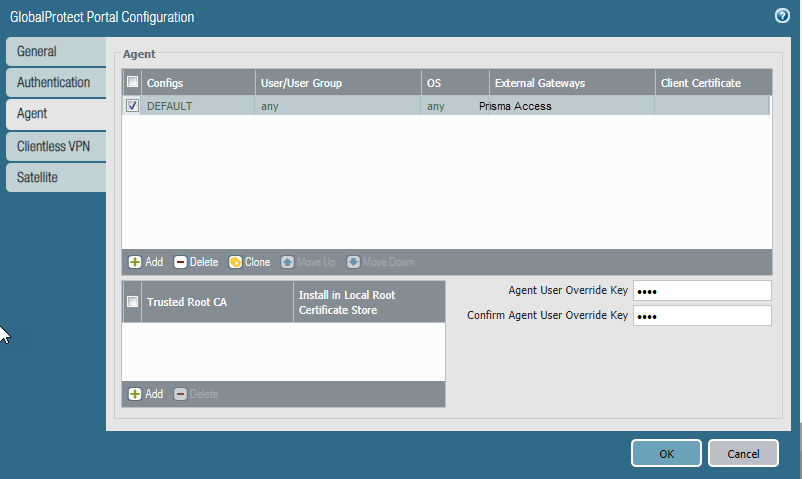
Task: Select the Clientless VPN tab
Action: click(x=55, y=146)
